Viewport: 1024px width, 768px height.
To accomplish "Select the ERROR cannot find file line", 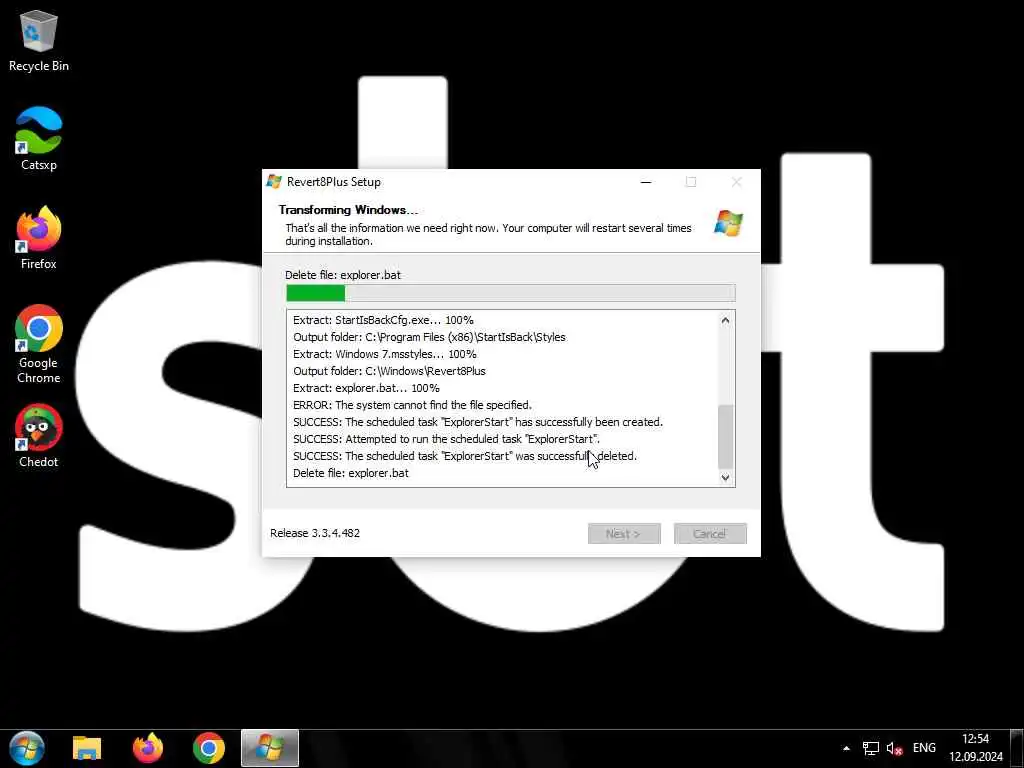I will coord(412,405).
